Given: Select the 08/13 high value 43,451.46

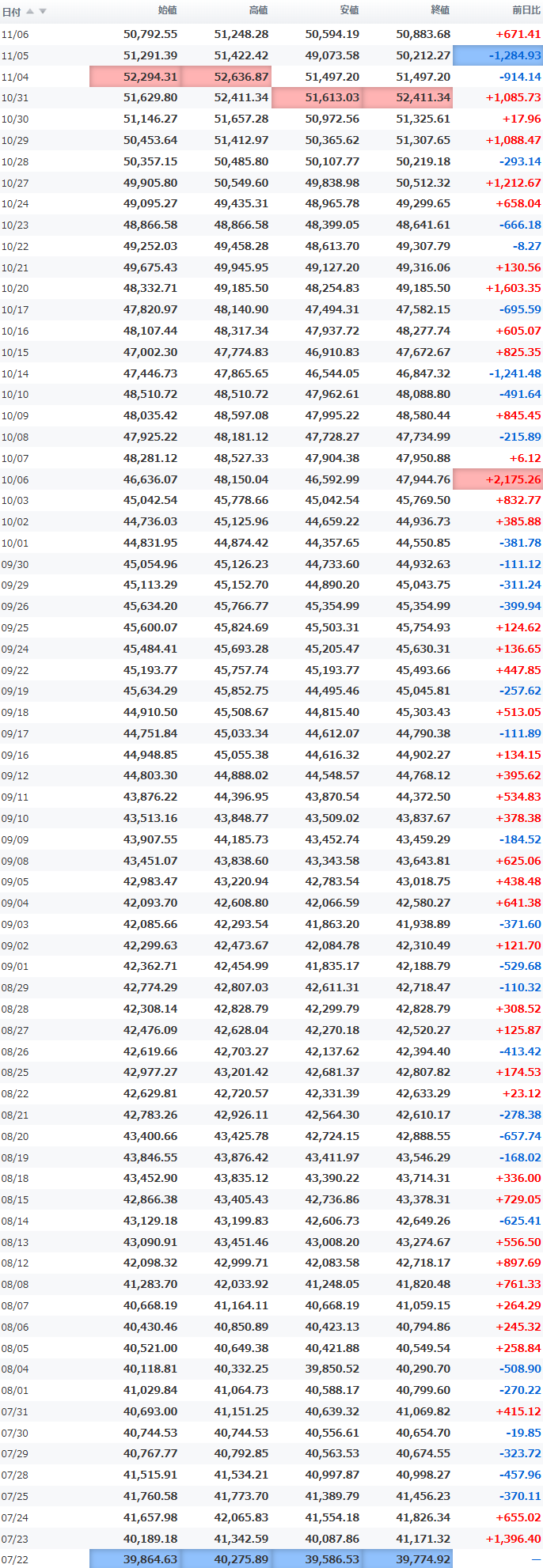Looking at the screenshot, I should pyautogui.click(x=241, y=1242).
